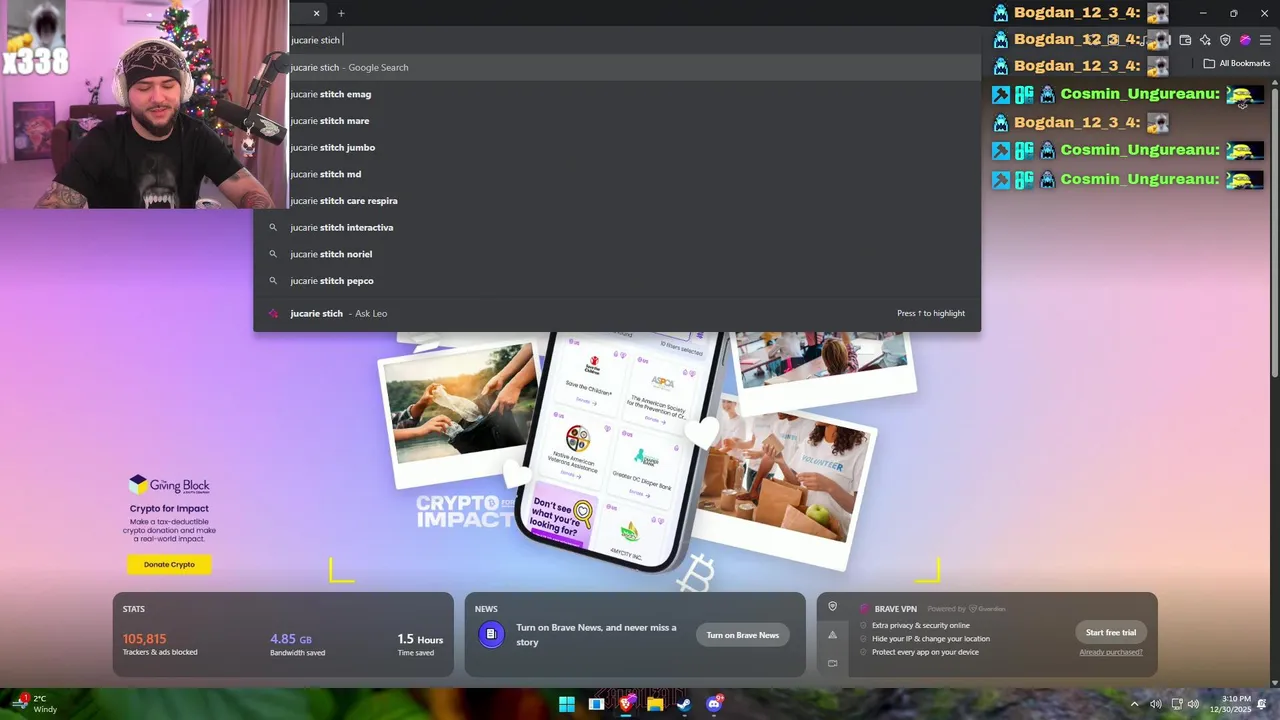Click the Brave News card icon
1280x720 pixels.
(491, 634)
